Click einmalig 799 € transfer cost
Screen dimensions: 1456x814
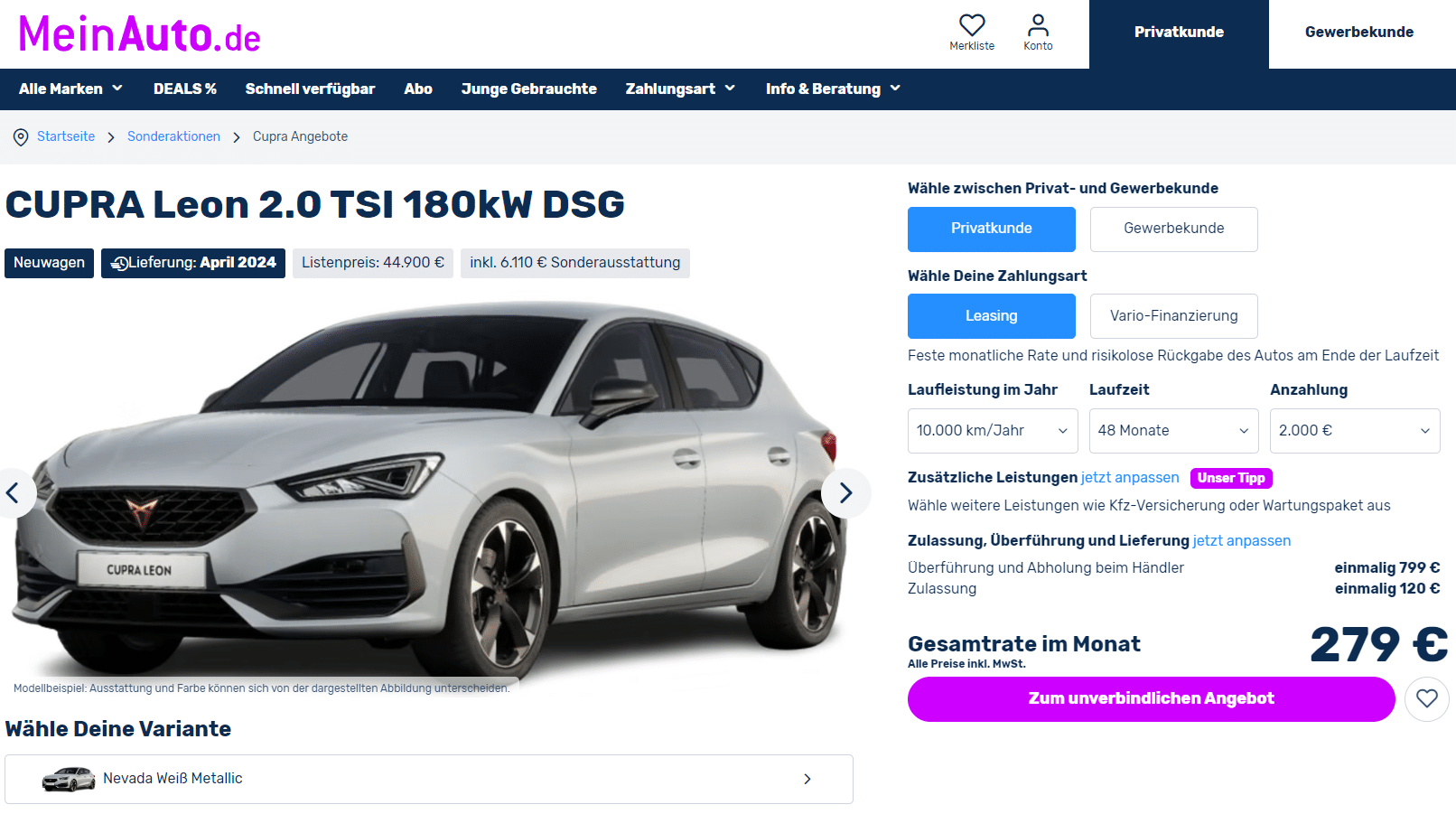[1387, 567]
